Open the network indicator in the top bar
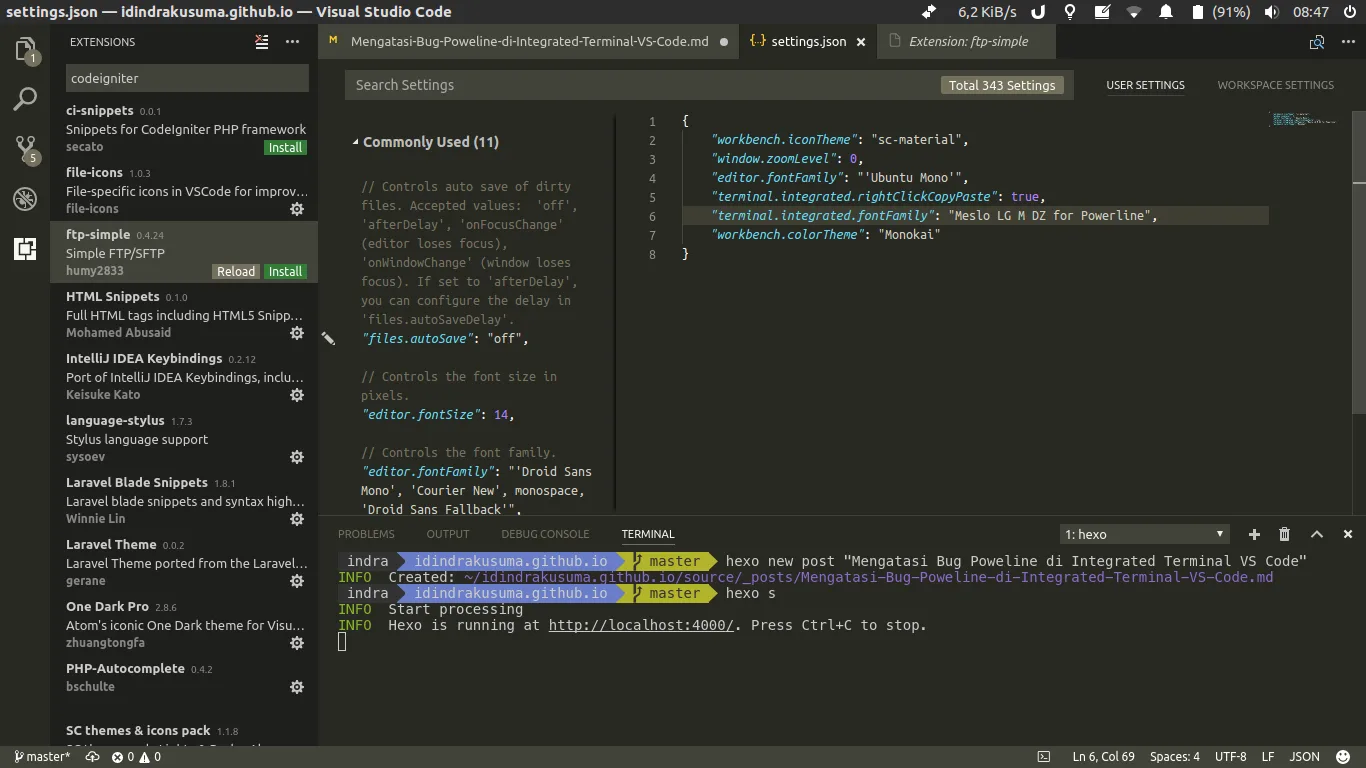The height and width of the screenshot is (768, 1366). click(1133, 12)
